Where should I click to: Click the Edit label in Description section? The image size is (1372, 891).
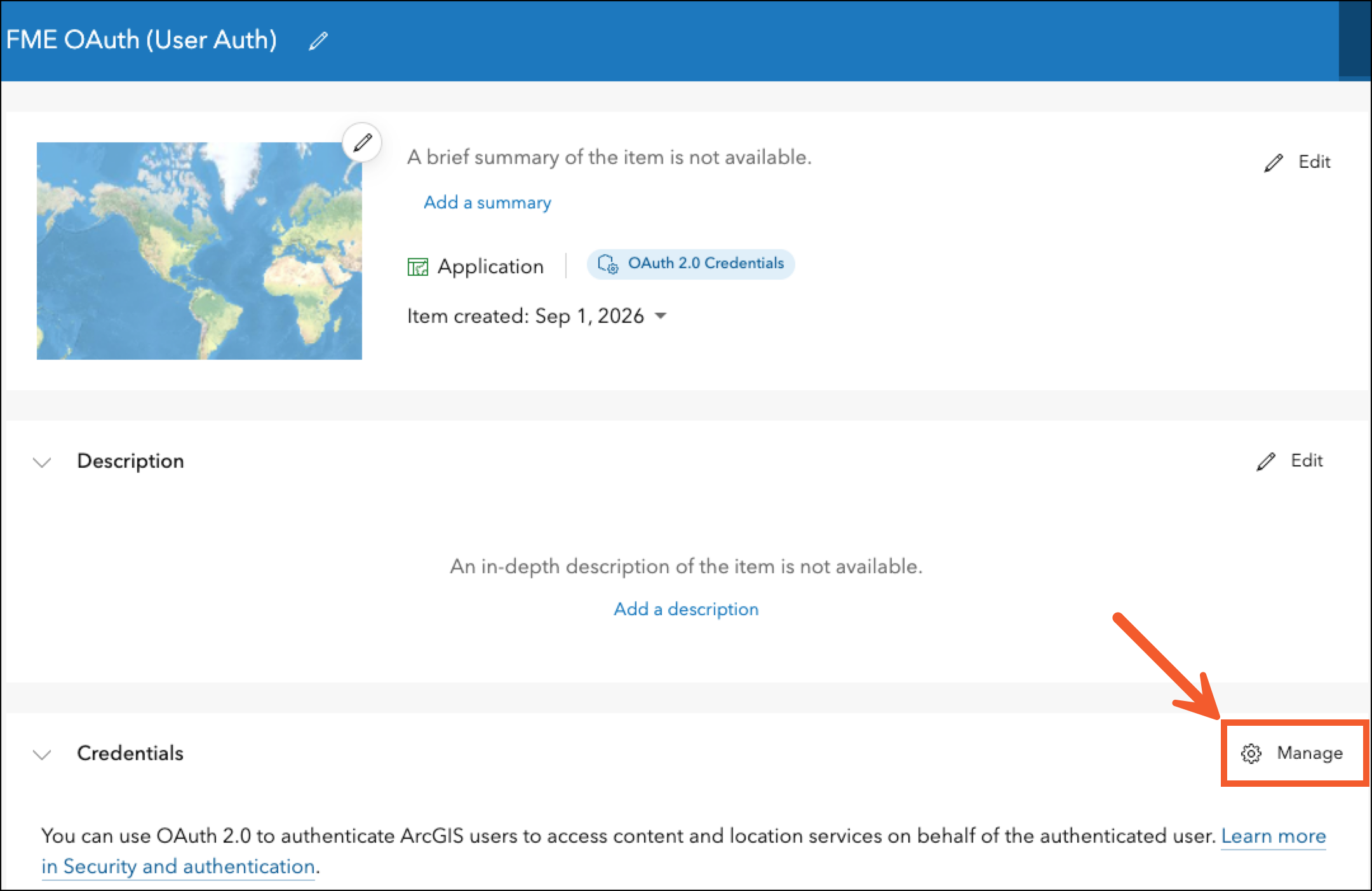coord(1307,461)
